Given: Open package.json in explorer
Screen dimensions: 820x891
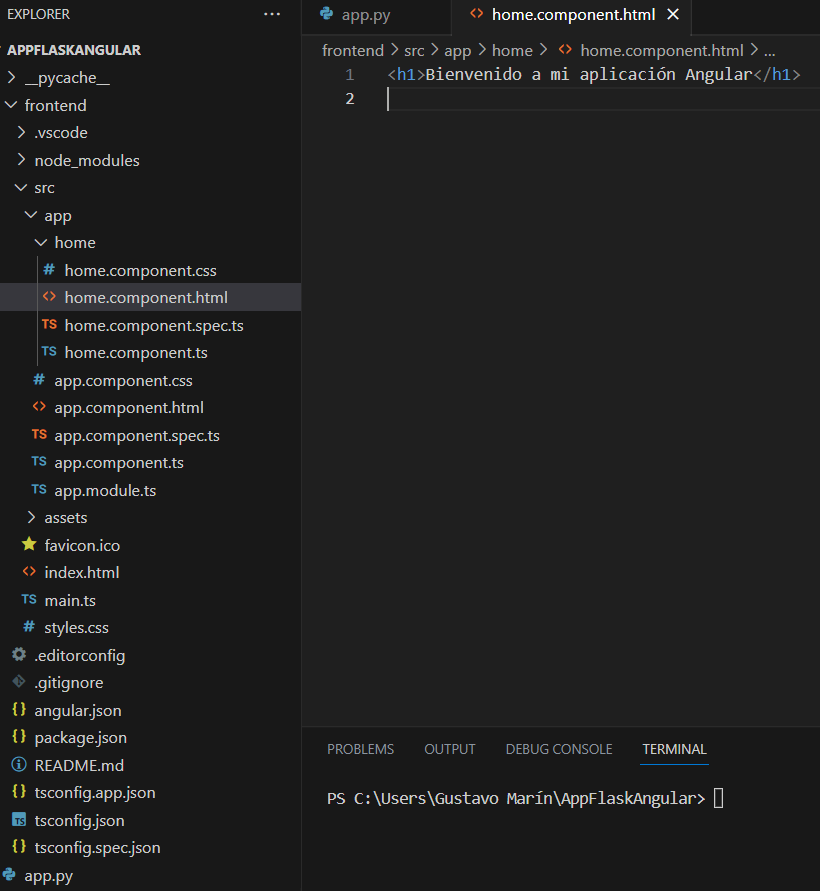Looking at the screenshot, I should tap(81, 738).
